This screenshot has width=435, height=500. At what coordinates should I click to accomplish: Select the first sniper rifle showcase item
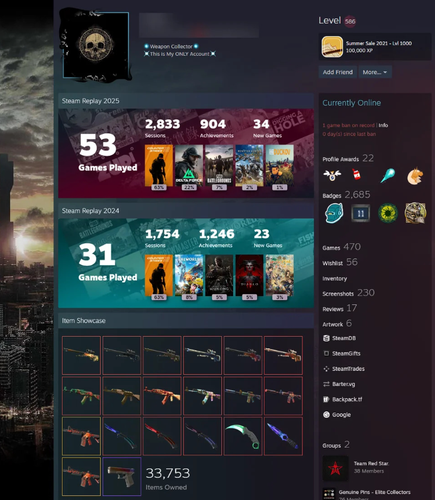point(81,355)
